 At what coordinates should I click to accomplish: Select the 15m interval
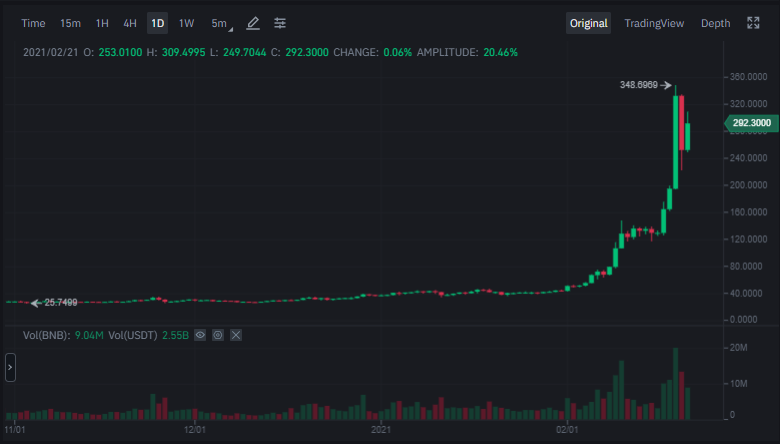point(70,23)
